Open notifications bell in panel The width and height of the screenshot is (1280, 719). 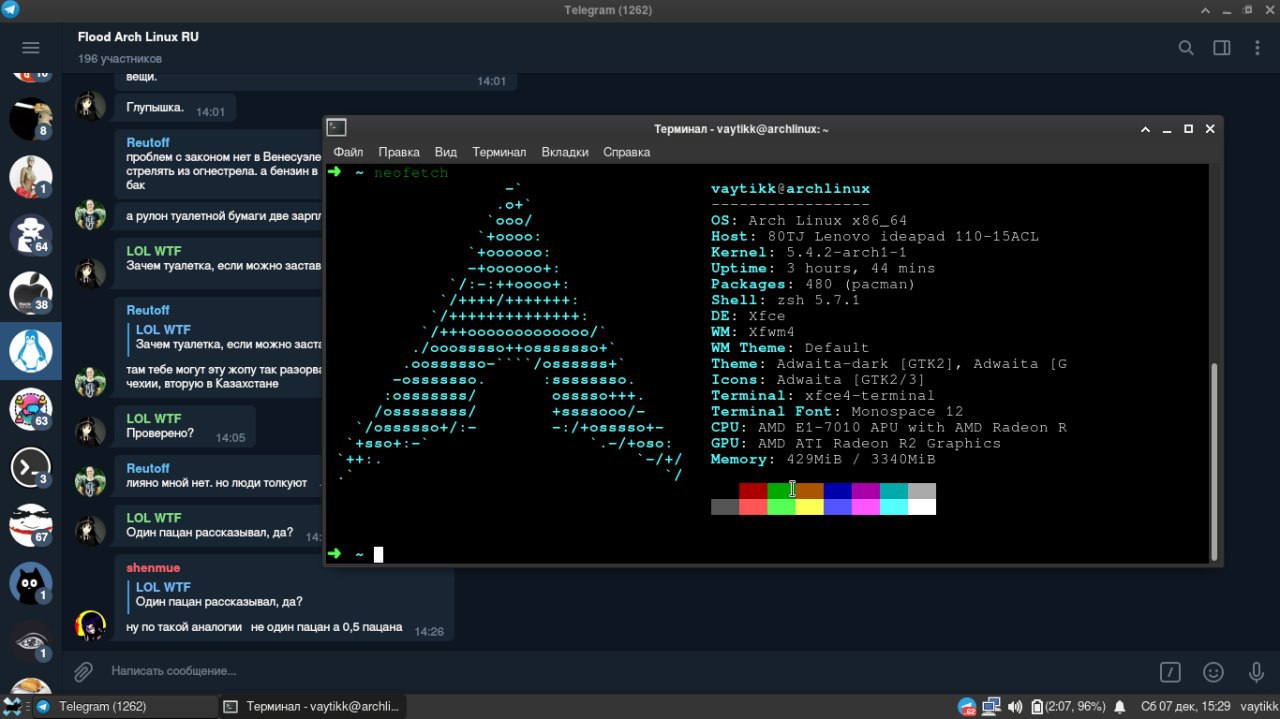pos(1120,706)
